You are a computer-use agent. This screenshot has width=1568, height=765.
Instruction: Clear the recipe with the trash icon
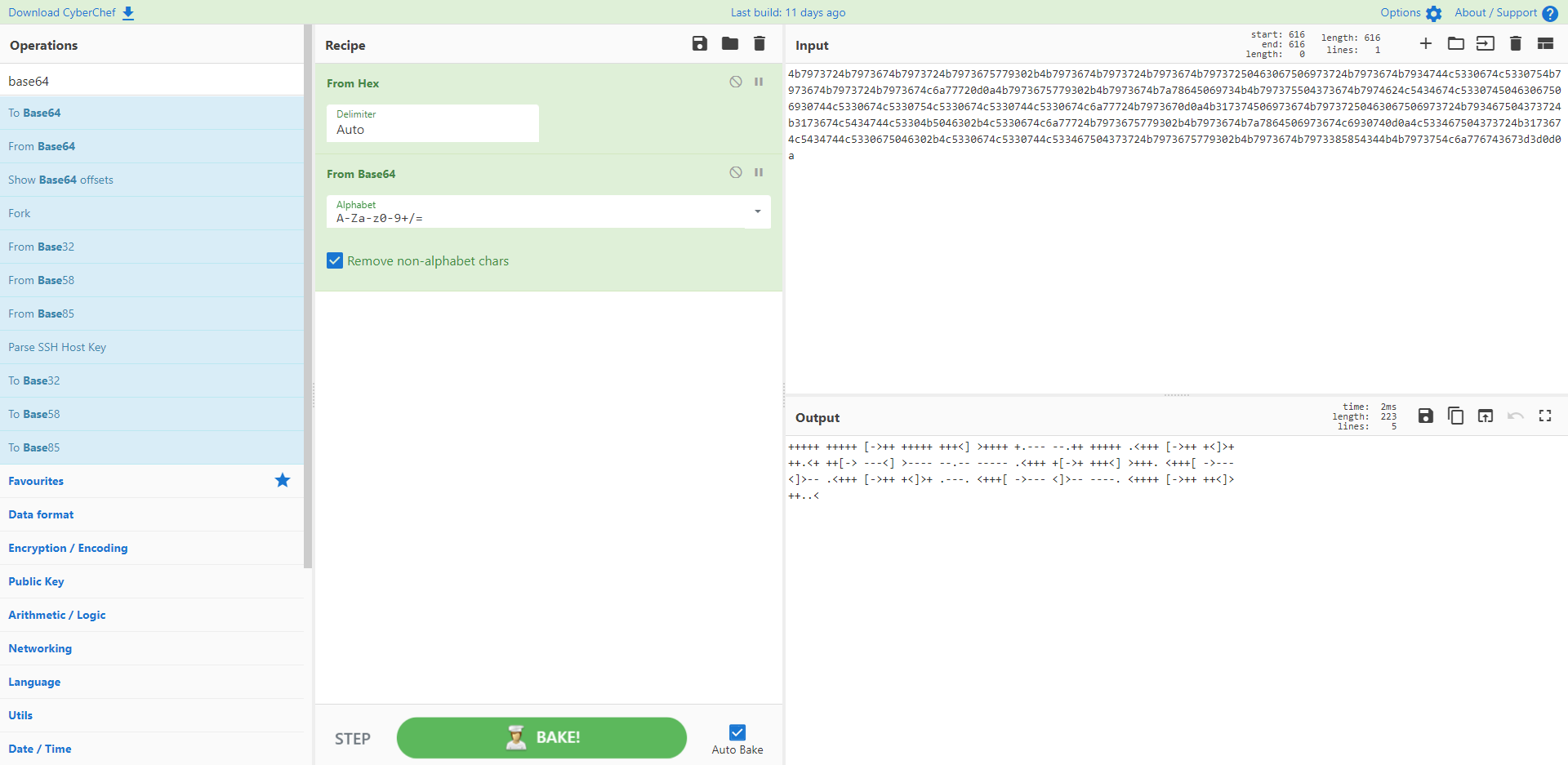coord(759,44)
